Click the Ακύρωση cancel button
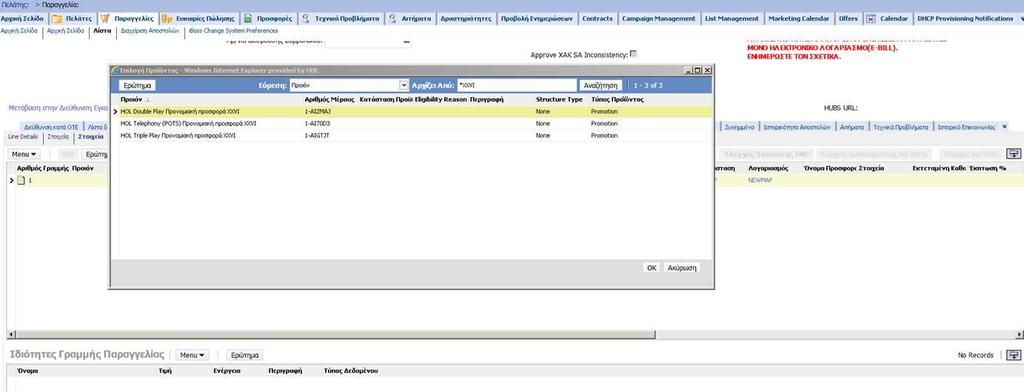The height and width of the screenshot is (392, 1024). pyautogui.click(x=682, y=268)
